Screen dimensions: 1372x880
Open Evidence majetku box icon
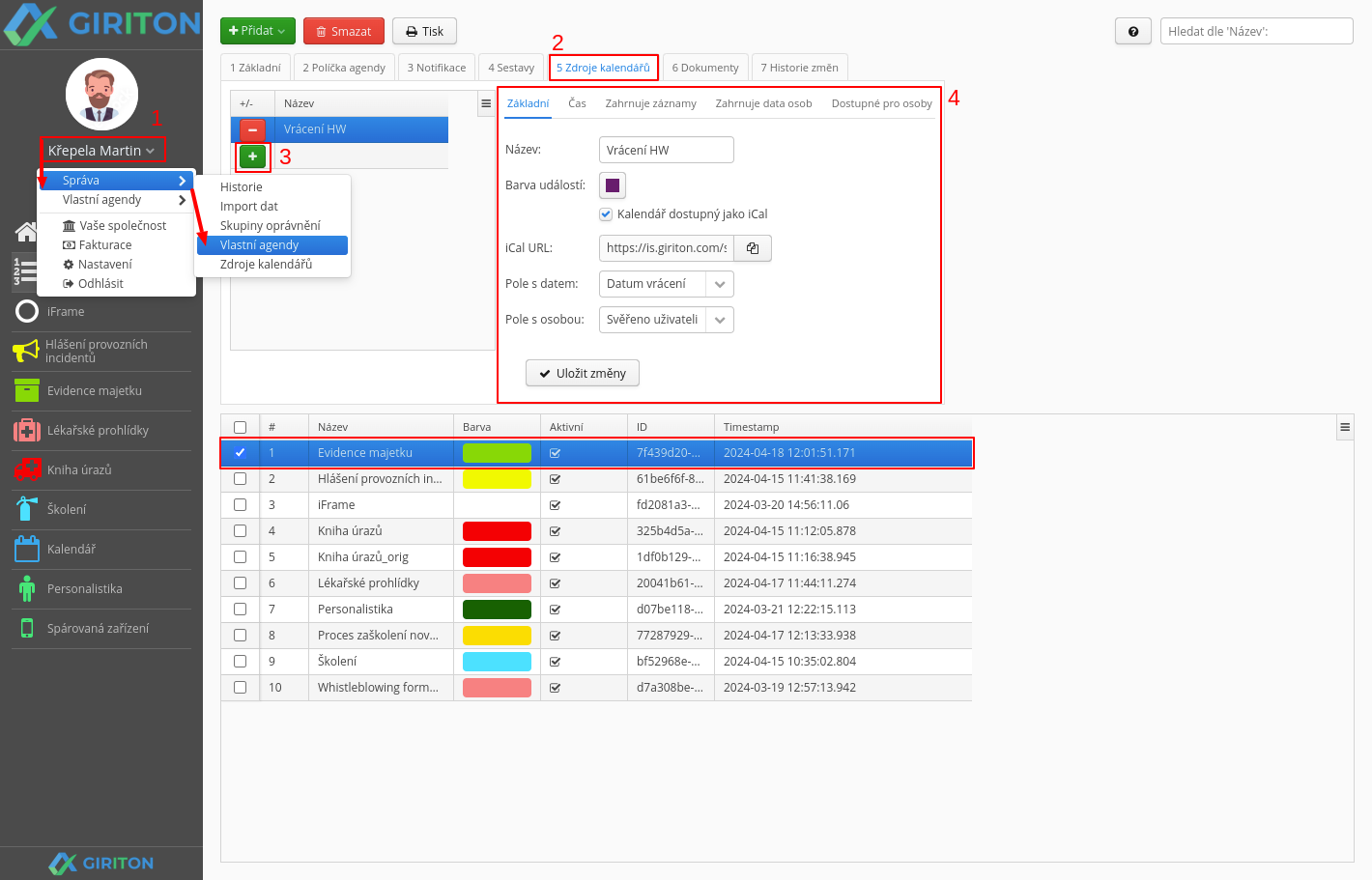[x=27, y=390]
